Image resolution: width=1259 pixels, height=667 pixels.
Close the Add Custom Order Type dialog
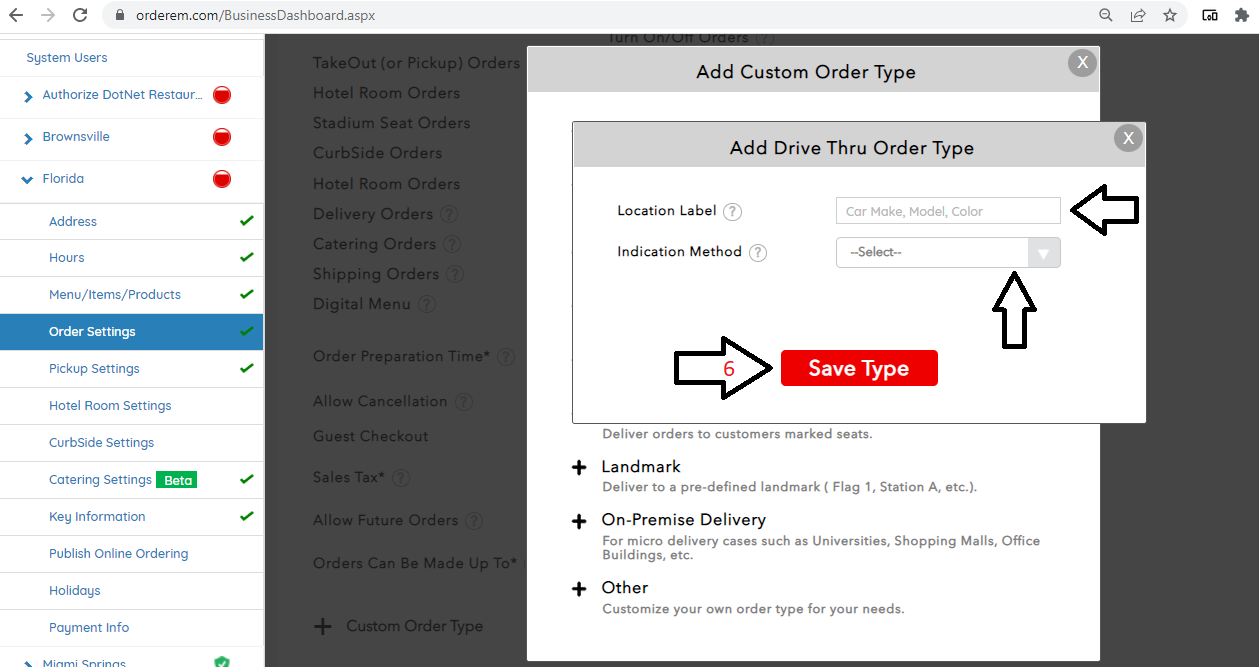(x=1081, y=62)
